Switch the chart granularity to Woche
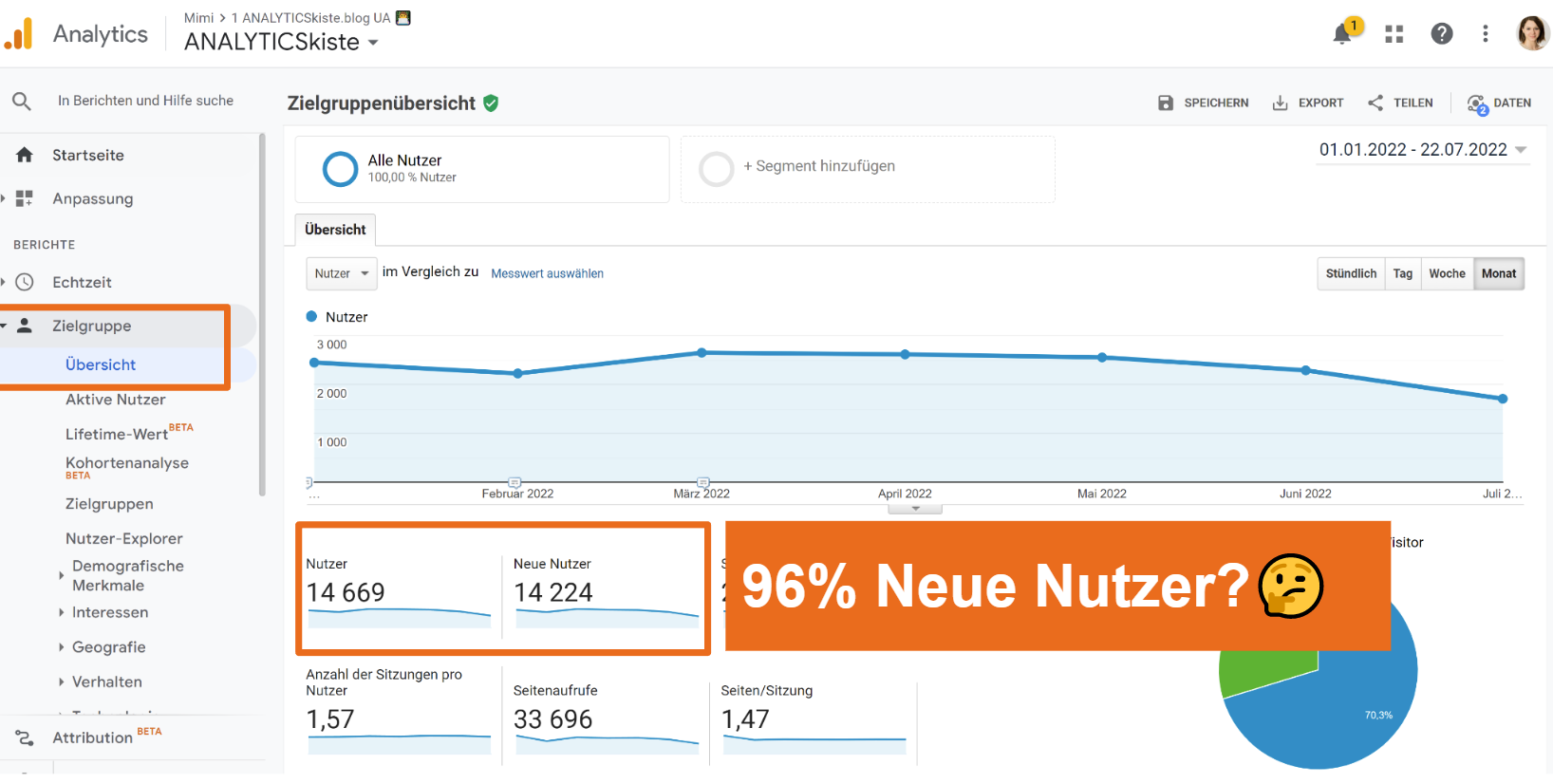The height and width of the screenshot is (784, 1553). coord(1446,273)
